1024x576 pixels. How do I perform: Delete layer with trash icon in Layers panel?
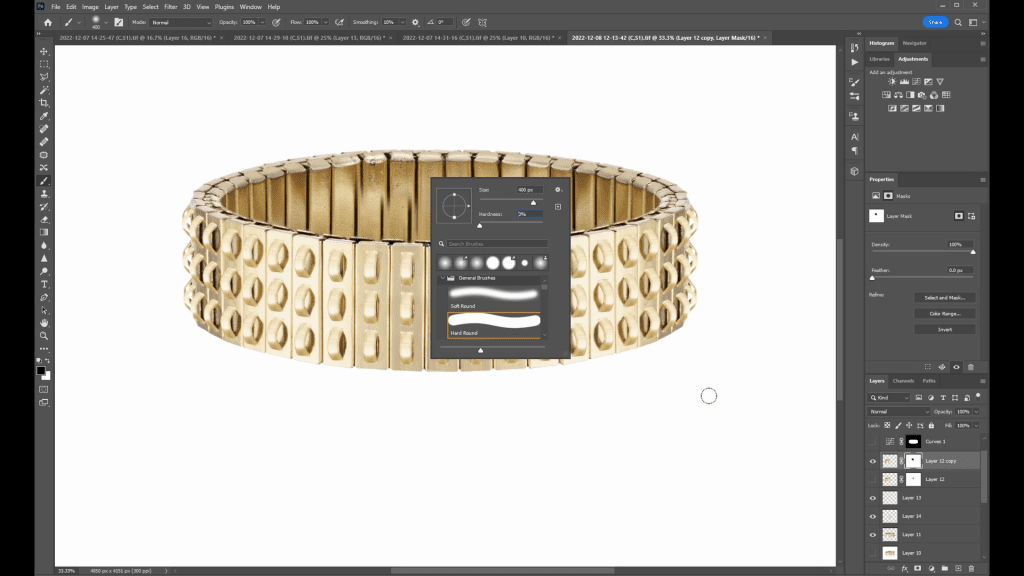click(x=971, y=568)
